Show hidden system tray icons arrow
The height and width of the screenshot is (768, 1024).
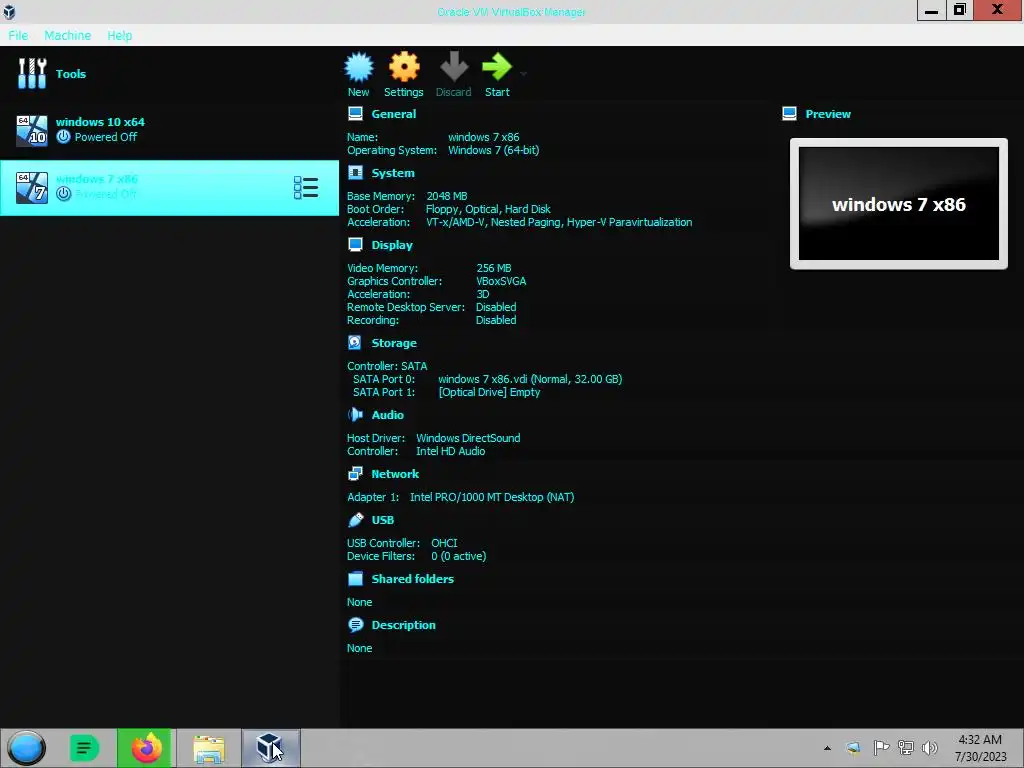tap(827, 748)
